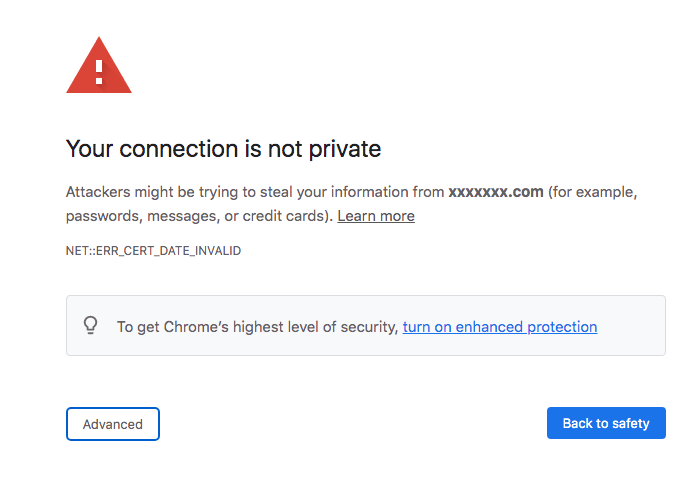Click the for example text after domain
Screen dimensions: 696x482
tap(593, 192)
